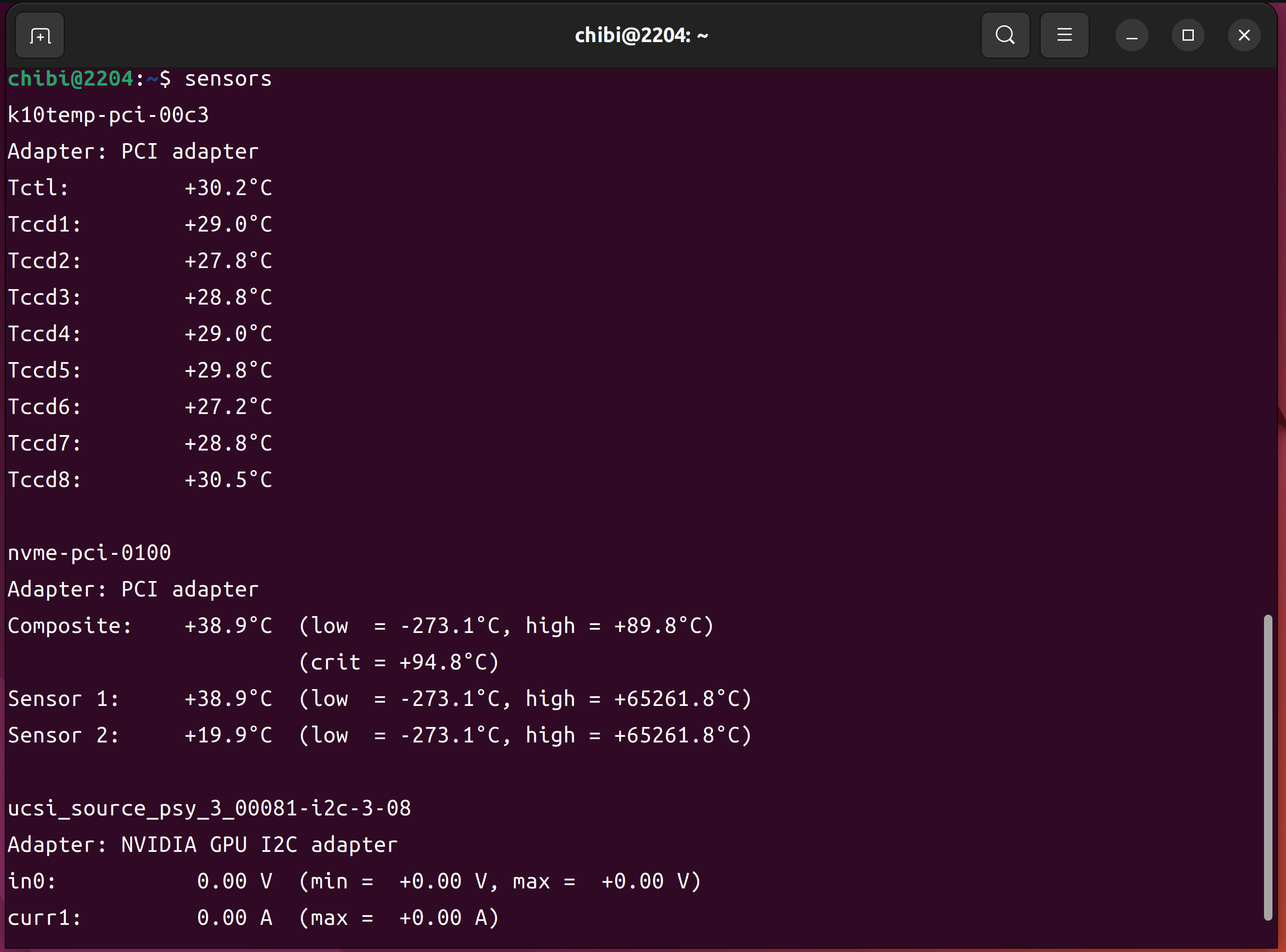This screenshot has height=952, width=1286.
Task: Click the in0 voltage reading
Action: click(234, 881)
